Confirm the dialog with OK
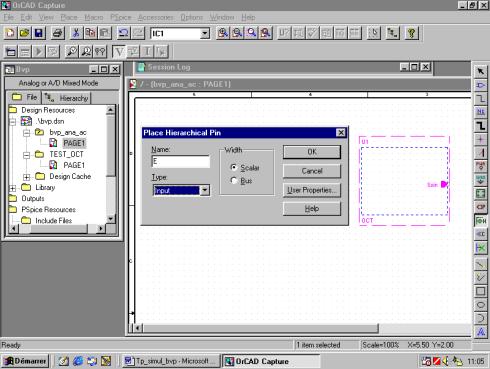This screenshot has width=490, height=369. coord(312,152)
